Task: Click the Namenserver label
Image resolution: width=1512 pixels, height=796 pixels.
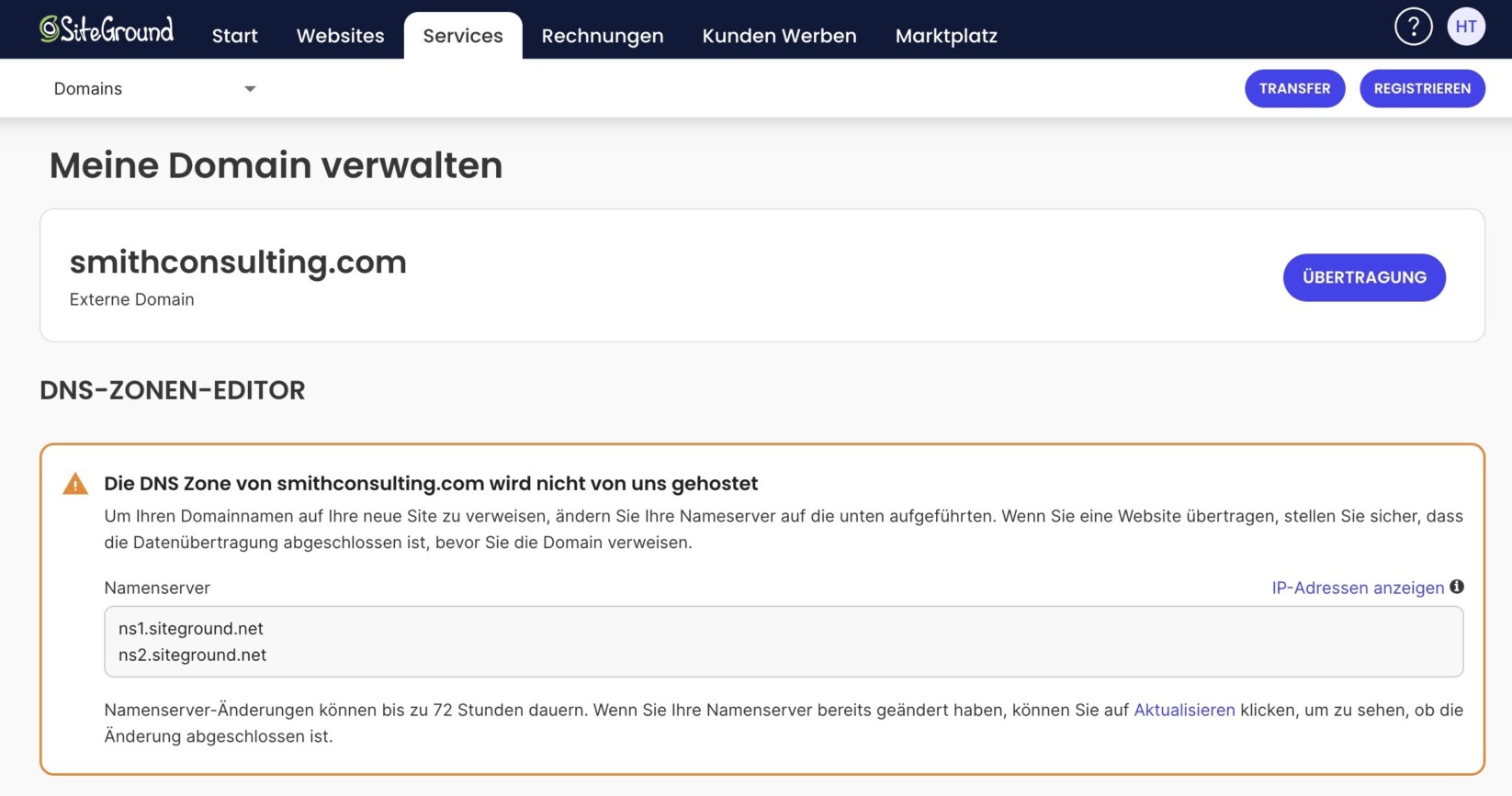Action: click(x=157, y=588)
